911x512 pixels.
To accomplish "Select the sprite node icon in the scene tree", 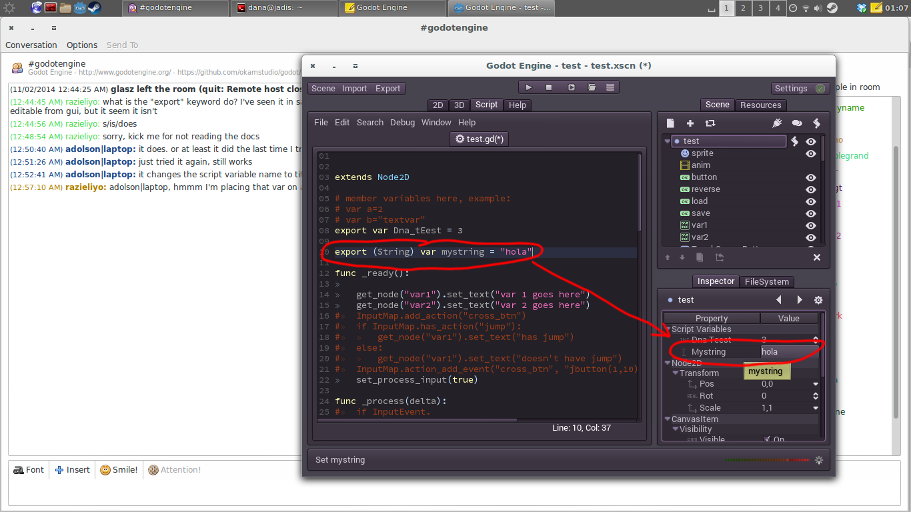I will (x=685, y=153).
